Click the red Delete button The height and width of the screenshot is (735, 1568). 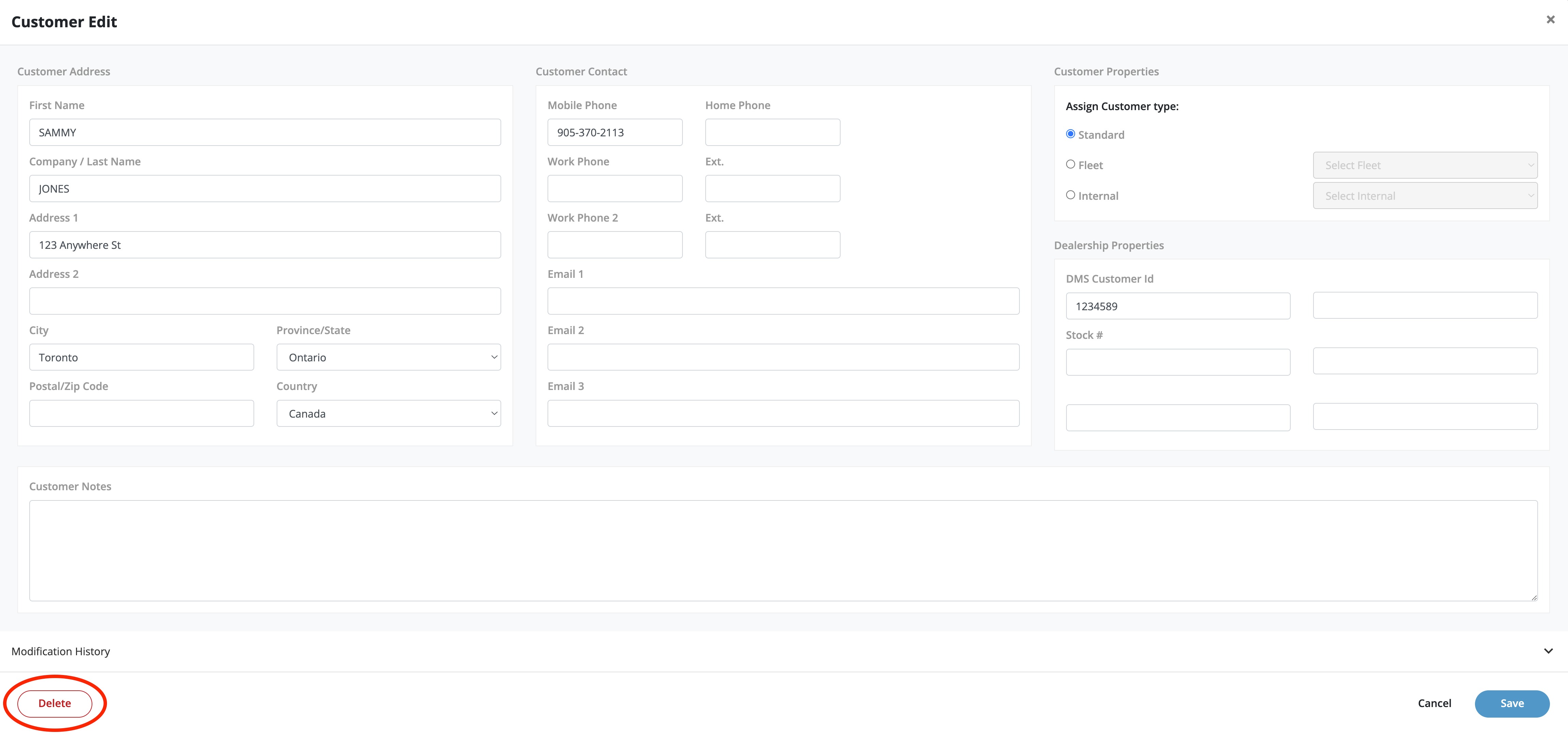pos(55,703)
